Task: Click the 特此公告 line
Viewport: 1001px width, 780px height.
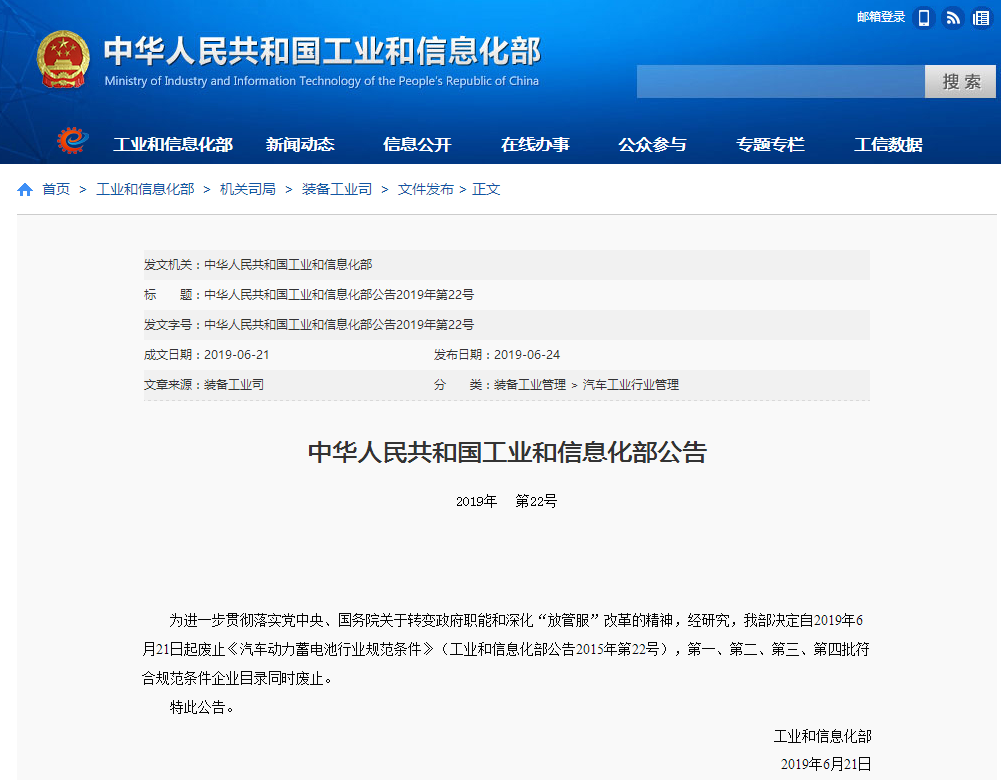Action: click(x=202, y=707)
